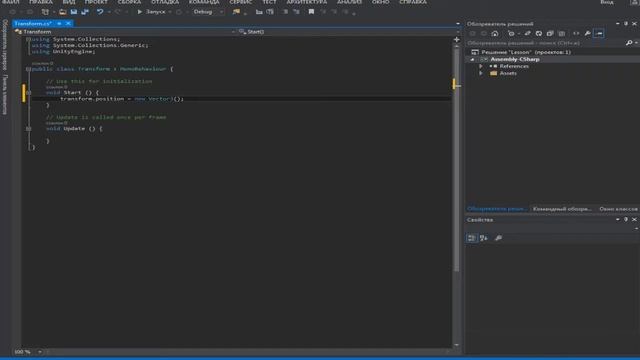Click the Open File folder toolbar icon
This screenshot has height=360, width=640.
click(62, 12)
